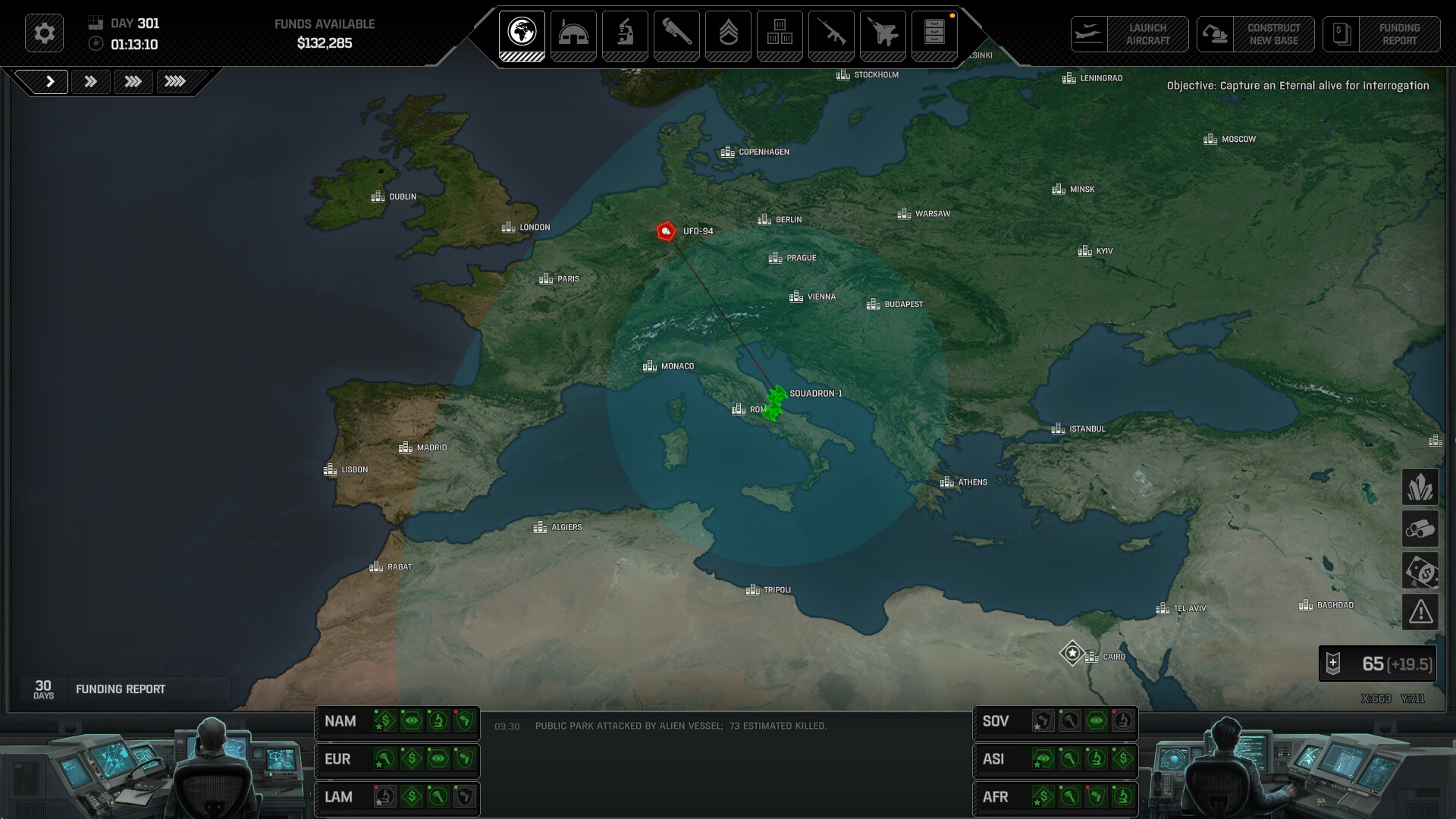Select UFO-94 marker on the map
The height and width of the screenshot is (819, 1456).
click(x=666, y=231)
